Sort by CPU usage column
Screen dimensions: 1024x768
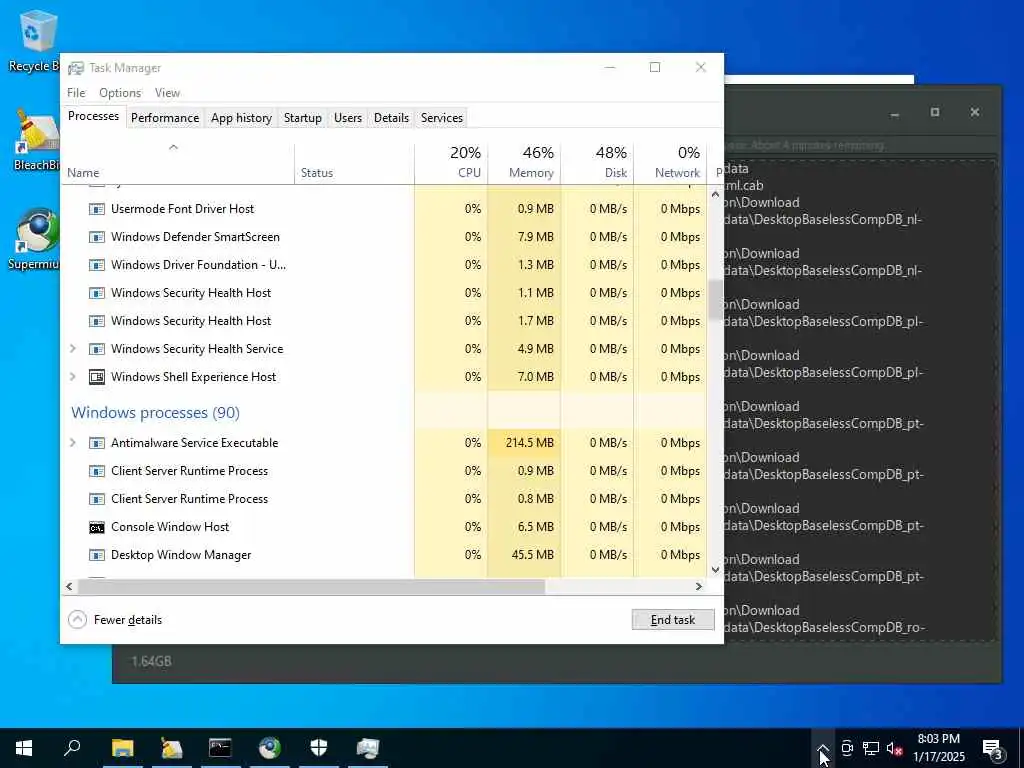click(451, 163)
